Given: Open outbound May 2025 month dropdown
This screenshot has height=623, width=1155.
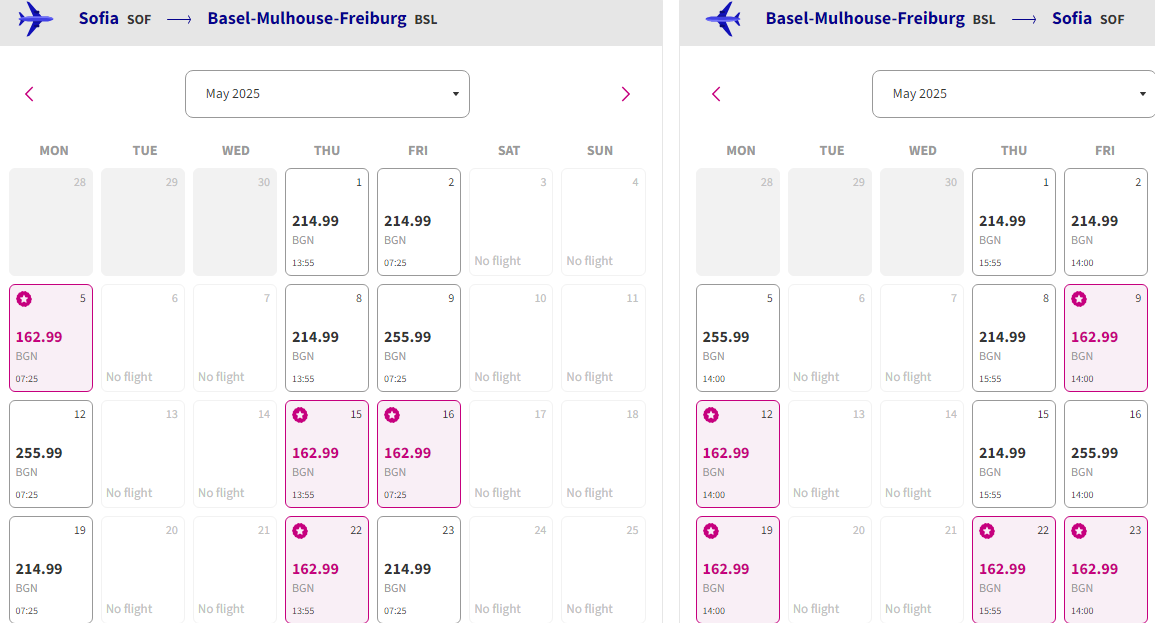Looking at the screenshot, I should click(x=327, y=94).
